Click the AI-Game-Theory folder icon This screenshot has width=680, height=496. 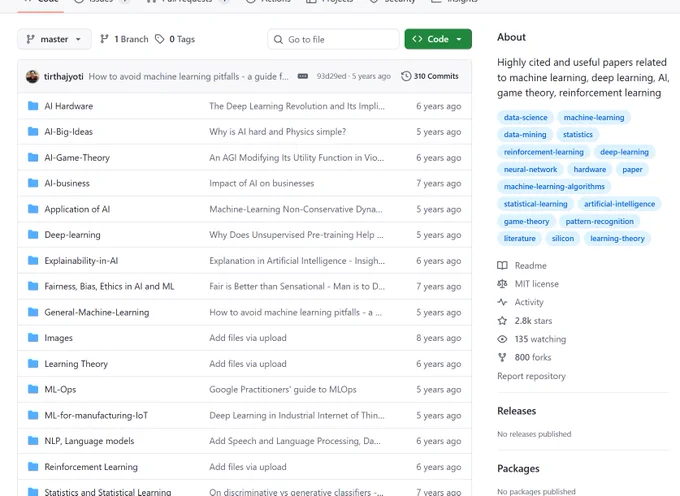pyautogui.click(x=33, y=157)
